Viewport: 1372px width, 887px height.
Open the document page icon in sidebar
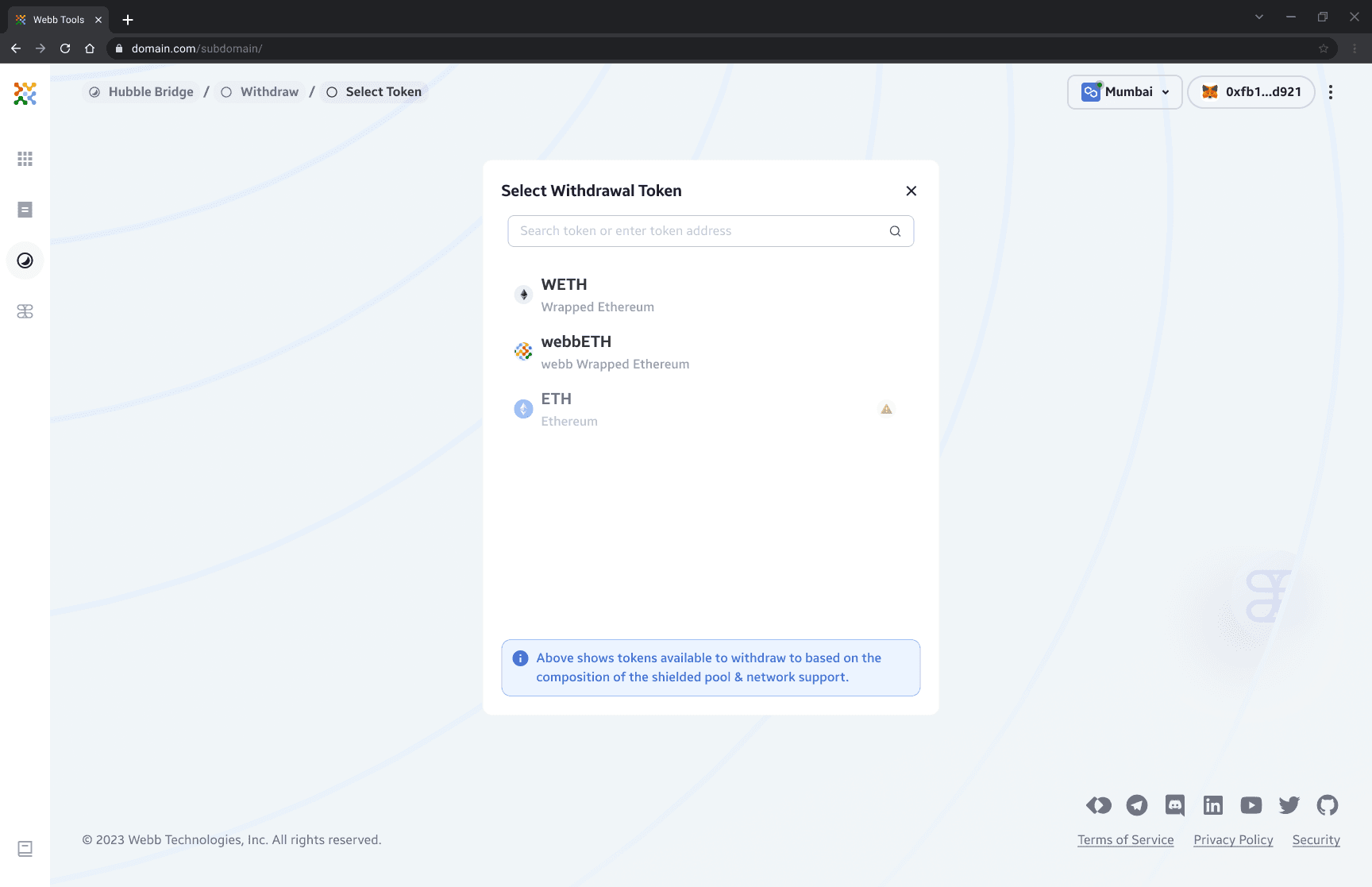tap(25, 210)
